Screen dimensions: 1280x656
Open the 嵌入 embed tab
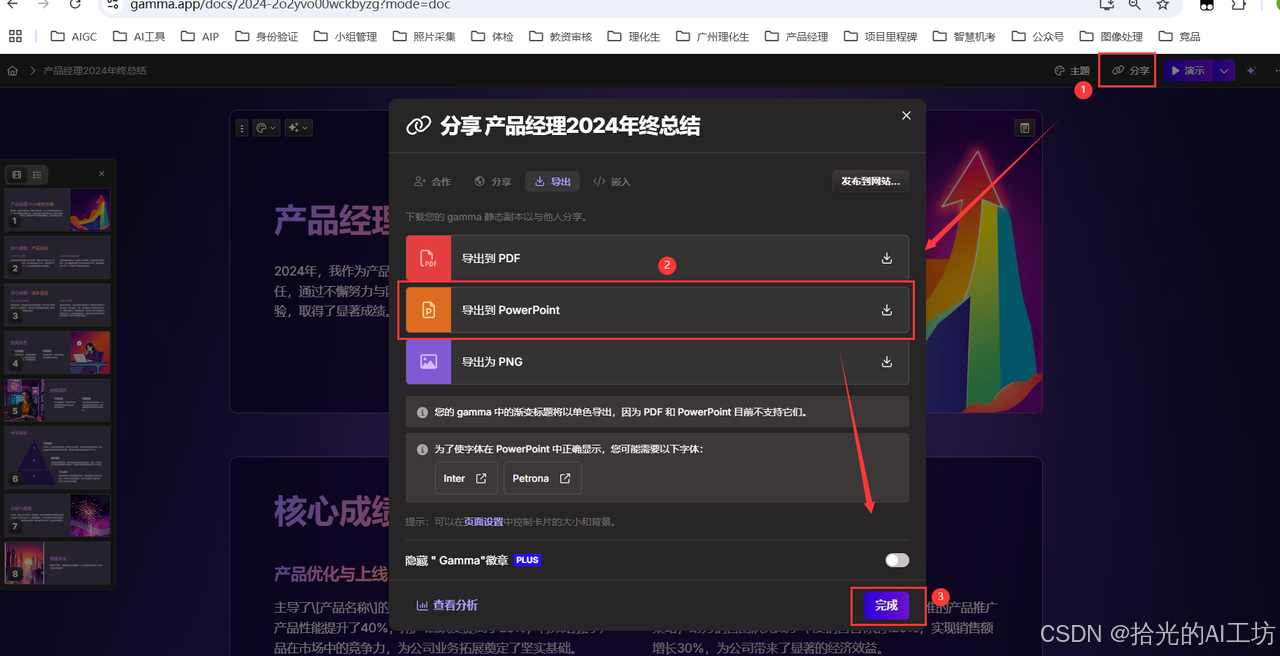612,182
